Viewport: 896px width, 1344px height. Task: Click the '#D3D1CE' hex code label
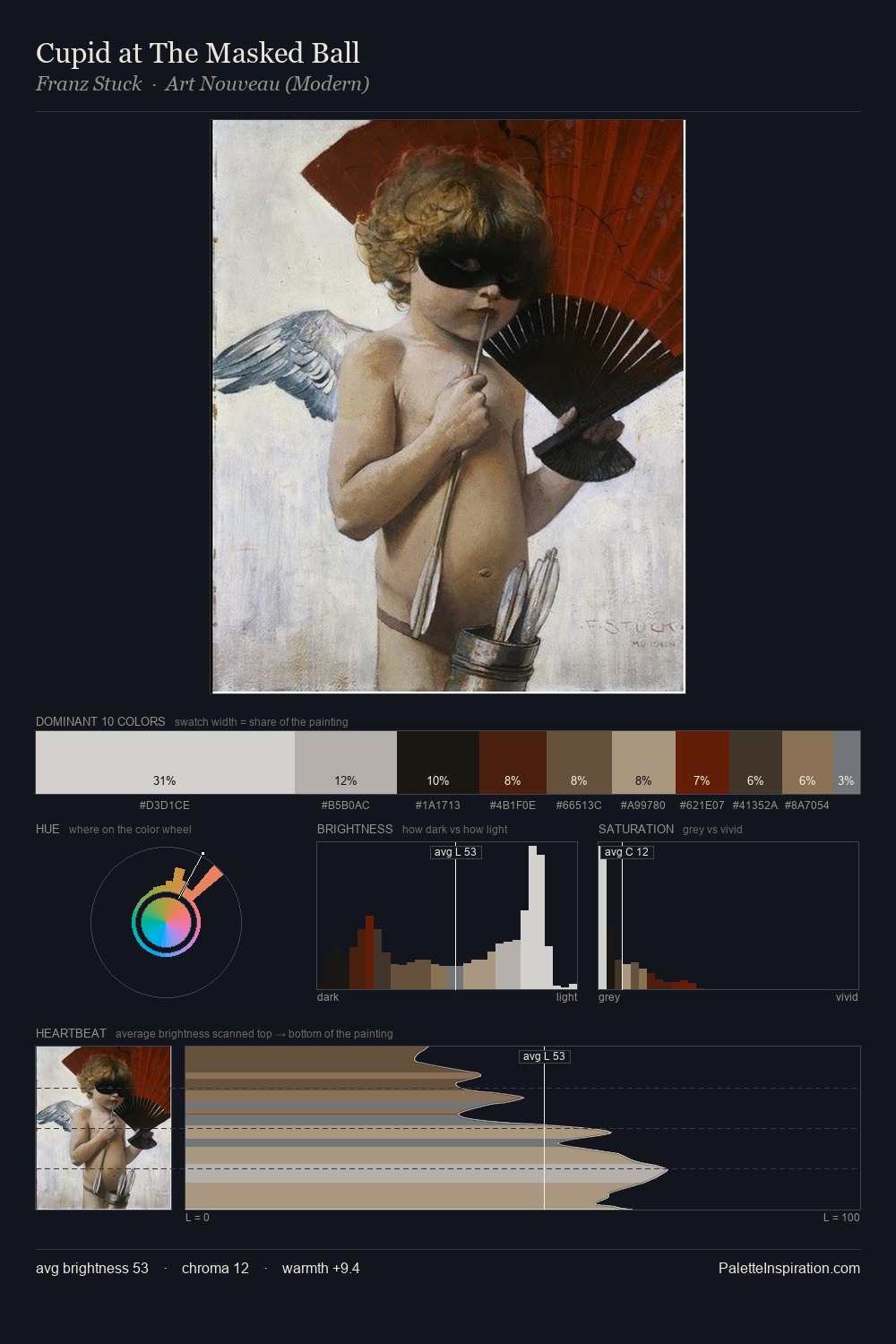(x=165, y=806)
